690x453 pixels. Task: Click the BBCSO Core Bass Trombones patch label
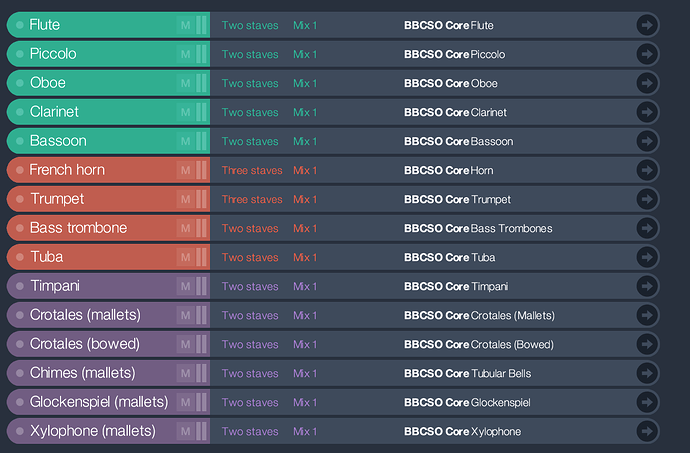point(478,228)
